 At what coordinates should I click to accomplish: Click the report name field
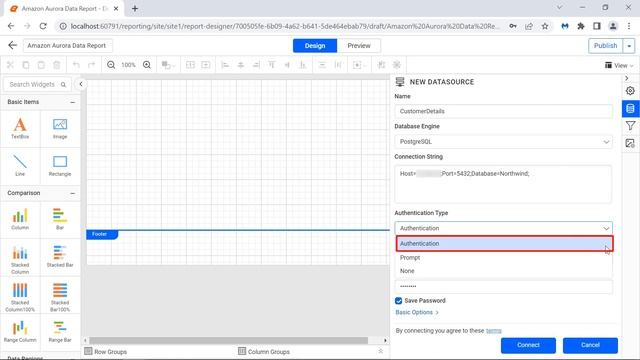pyautogui.click(x=68, y=46)
